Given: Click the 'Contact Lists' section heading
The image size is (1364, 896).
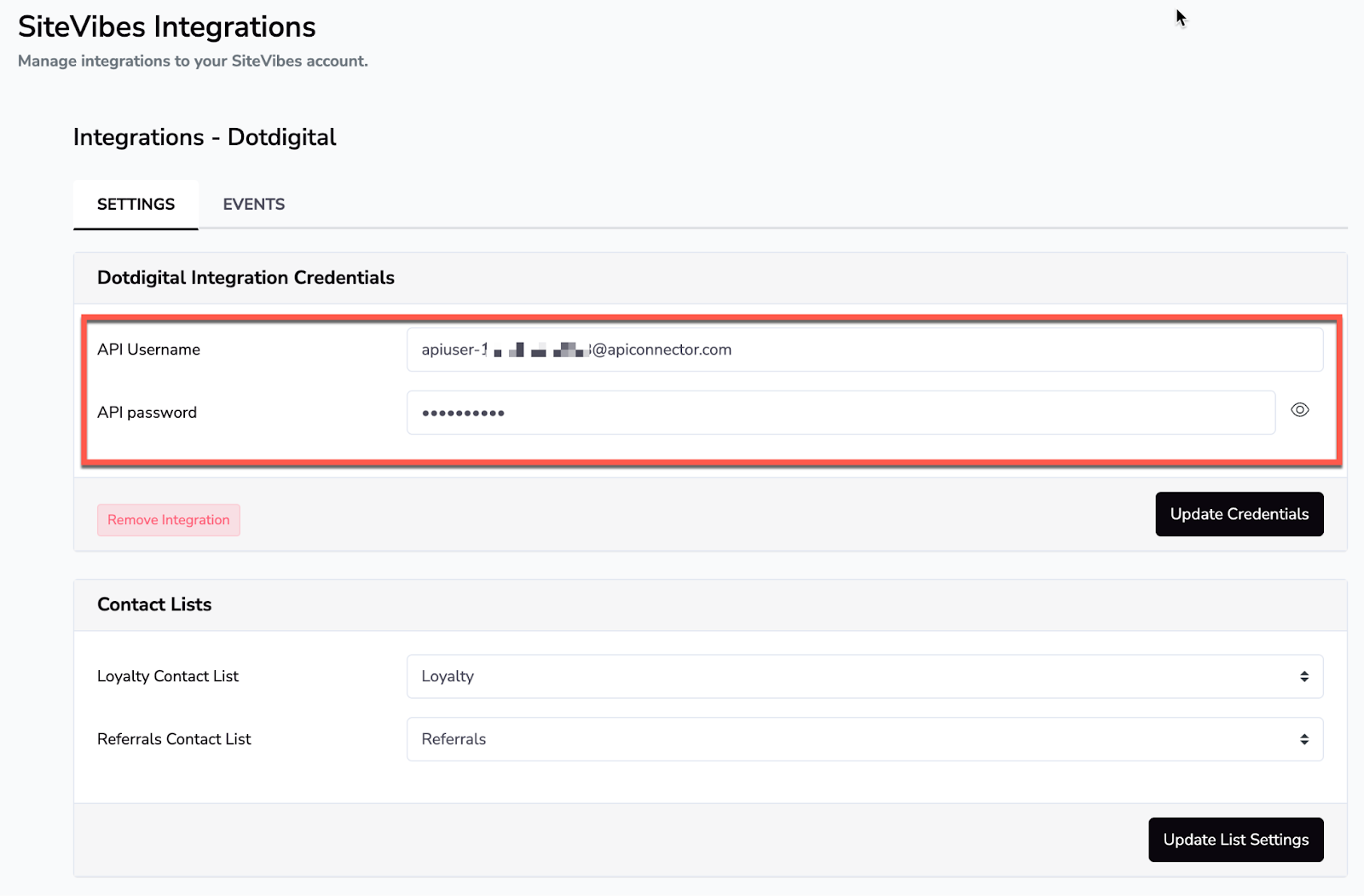Looking at the screenshot, I should tap(154, 604).
